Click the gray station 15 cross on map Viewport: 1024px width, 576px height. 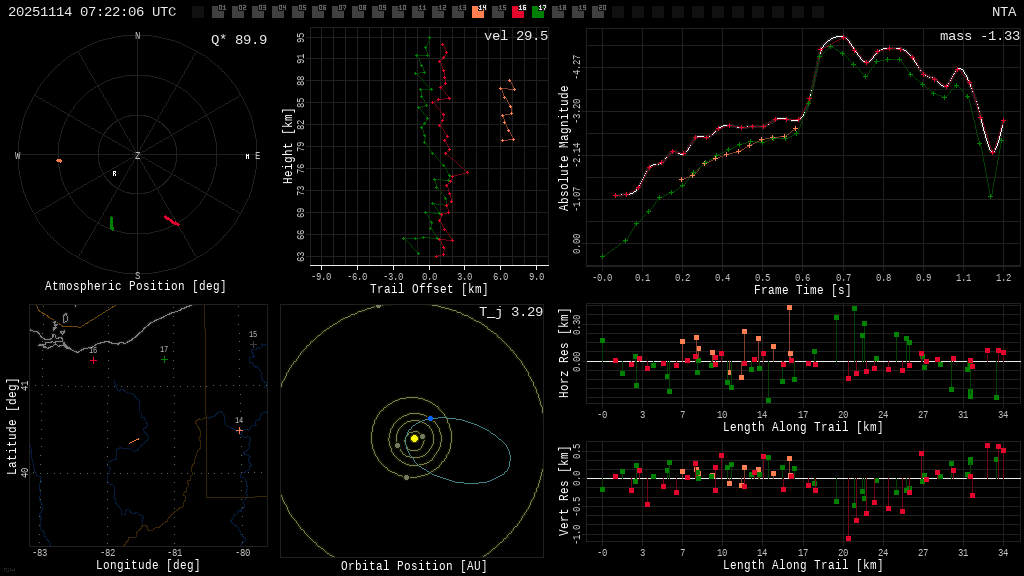click(253, 344)
